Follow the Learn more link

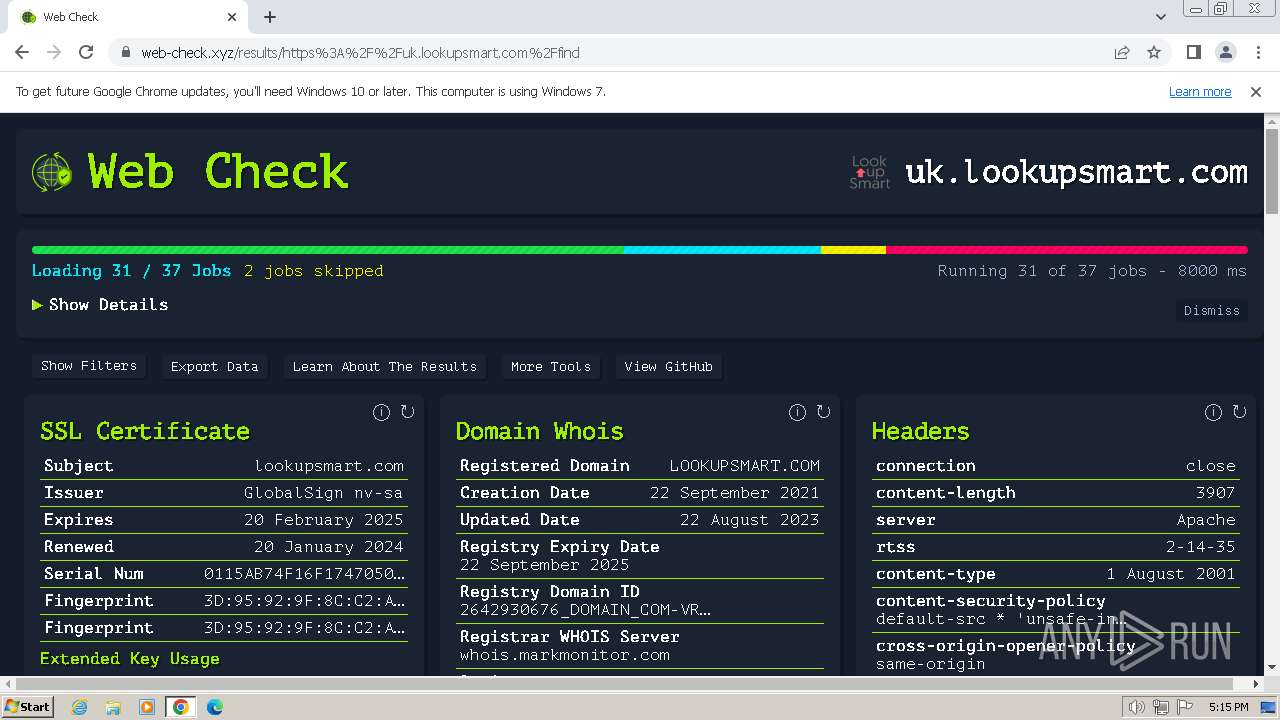point(1200,92)
